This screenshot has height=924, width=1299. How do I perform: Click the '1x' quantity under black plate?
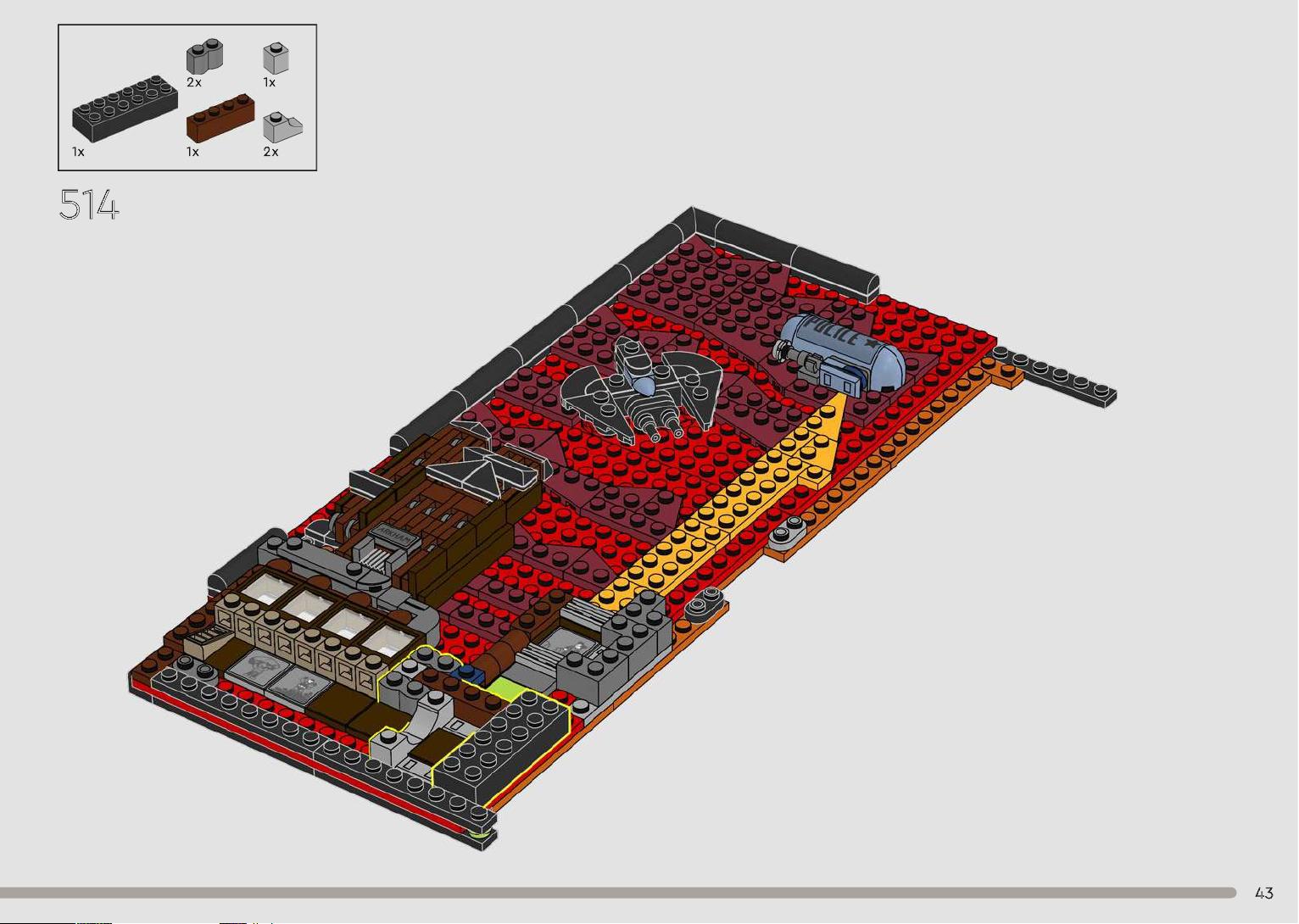coord(78,152)
